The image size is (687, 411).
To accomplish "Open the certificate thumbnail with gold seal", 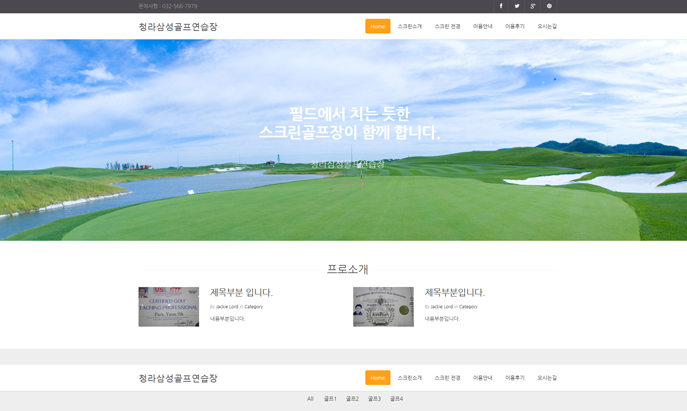I will 383,307.
